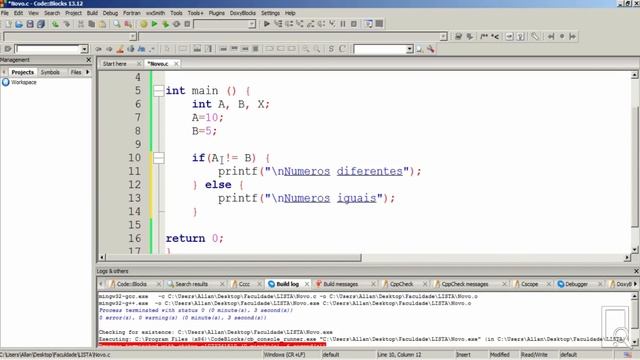Screen dimensions: 640x360
Task: Open the build target dropdown
Action: (x=251, y=24)
